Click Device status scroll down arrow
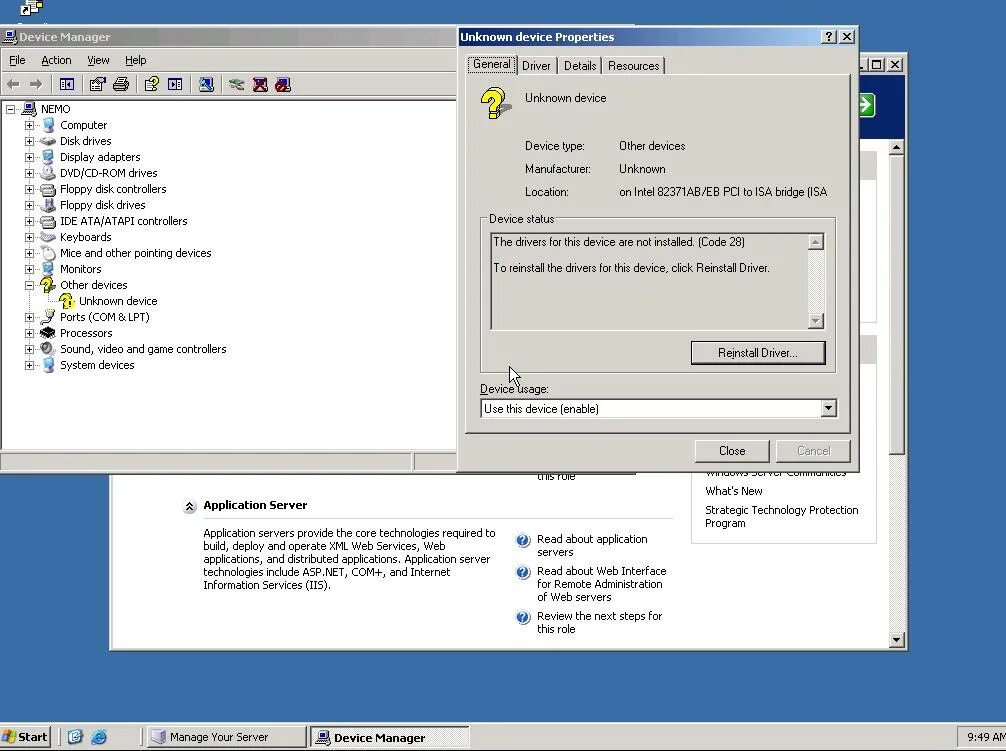Screen dimensions: 1006x751 [x=815, y=321]
